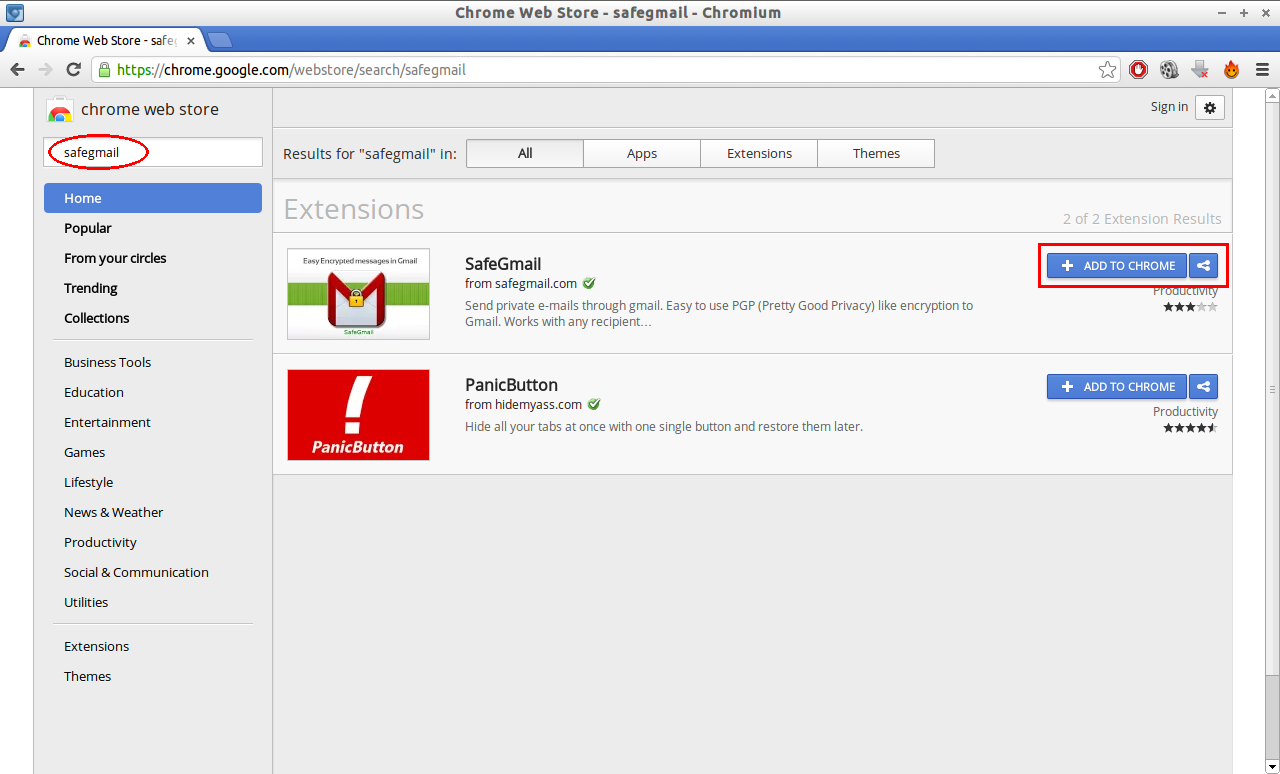Open the Chromium hamburger menu
The width and height of the screenshot is (1280, 774).
coord(1262,70)
